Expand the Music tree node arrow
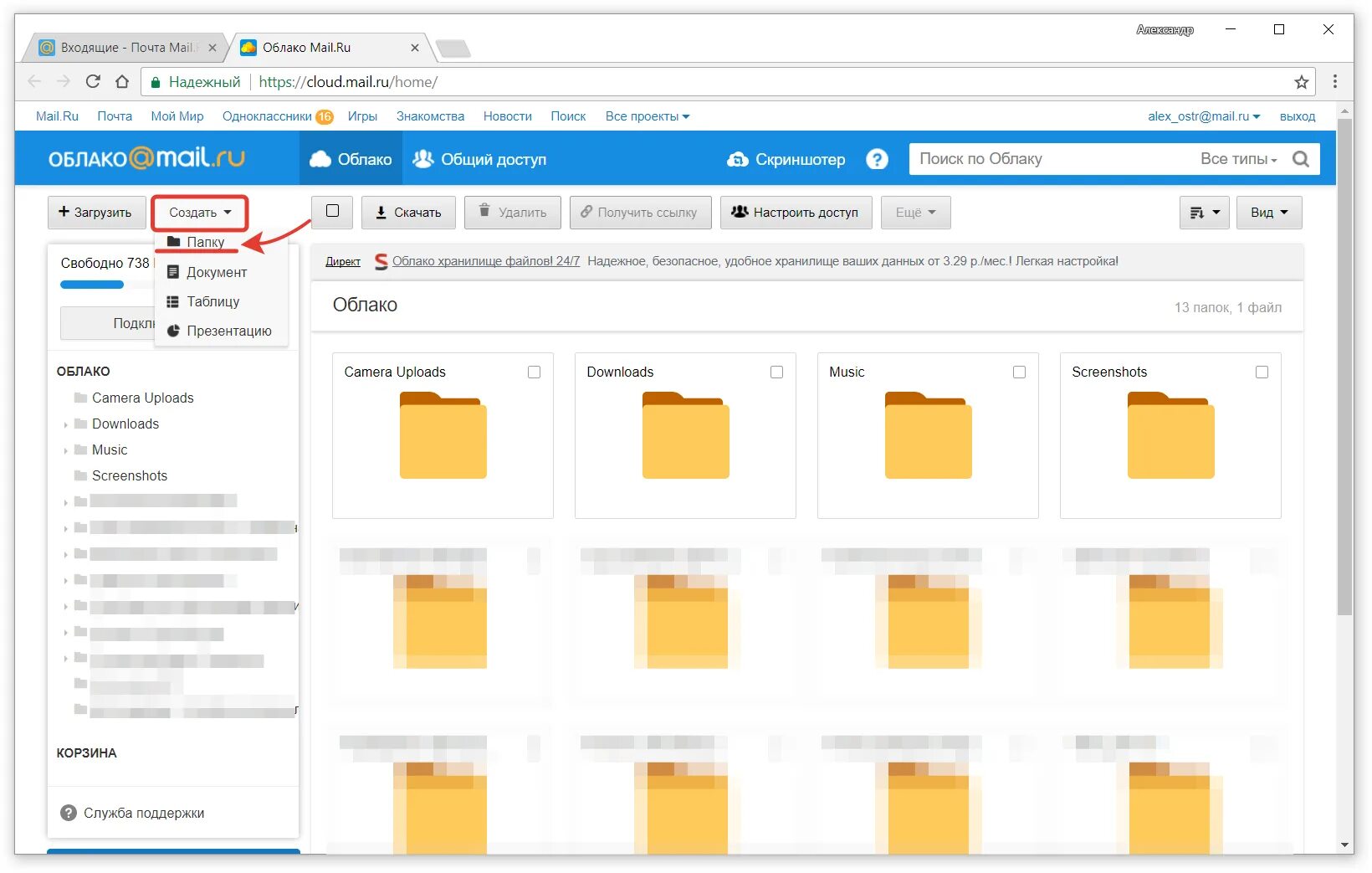Image resolution: width=1372 pixels, height=873 pixels. pyautogui.click(x=65, y=451)
